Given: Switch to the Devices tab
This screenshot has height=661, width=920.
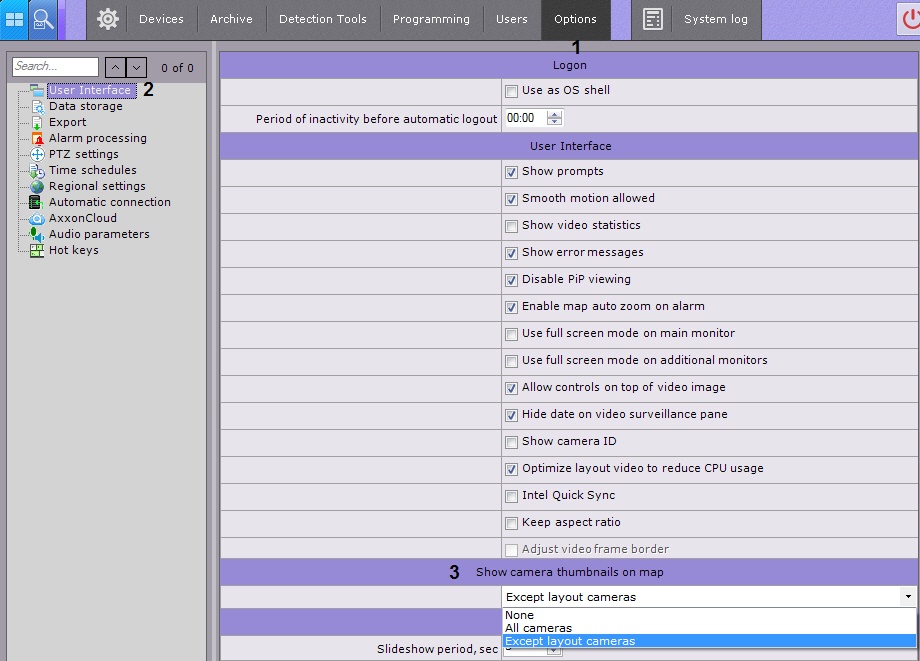Looking at the screenshot, I should (x=161, y=19).
